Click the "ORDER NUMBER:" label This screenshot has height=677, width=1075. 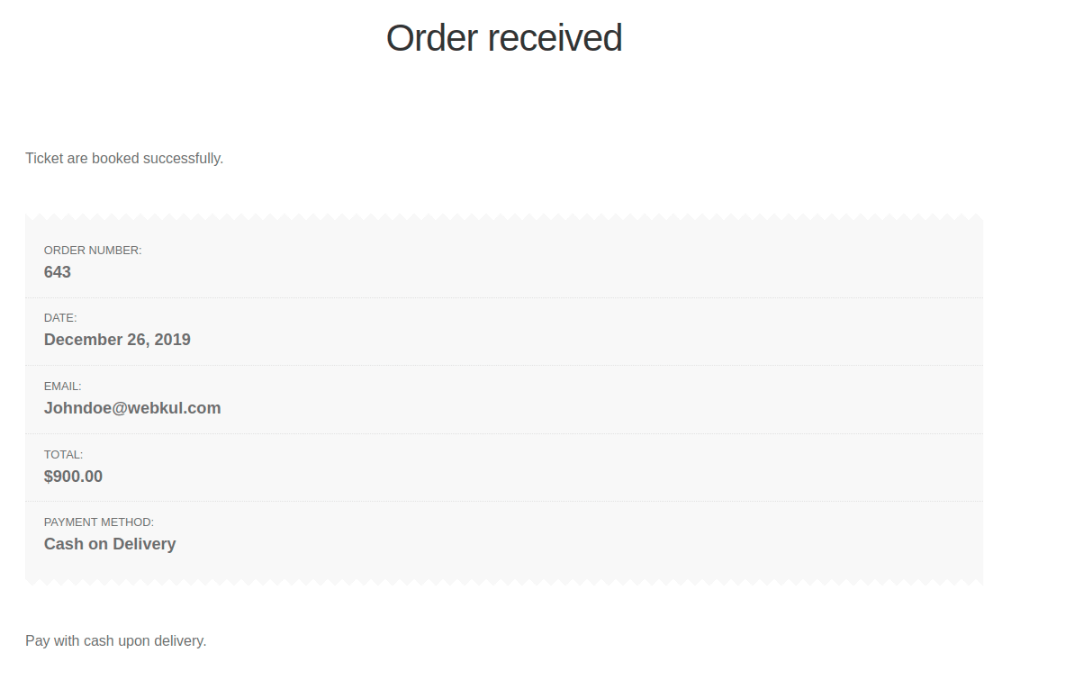coord(92,250)
